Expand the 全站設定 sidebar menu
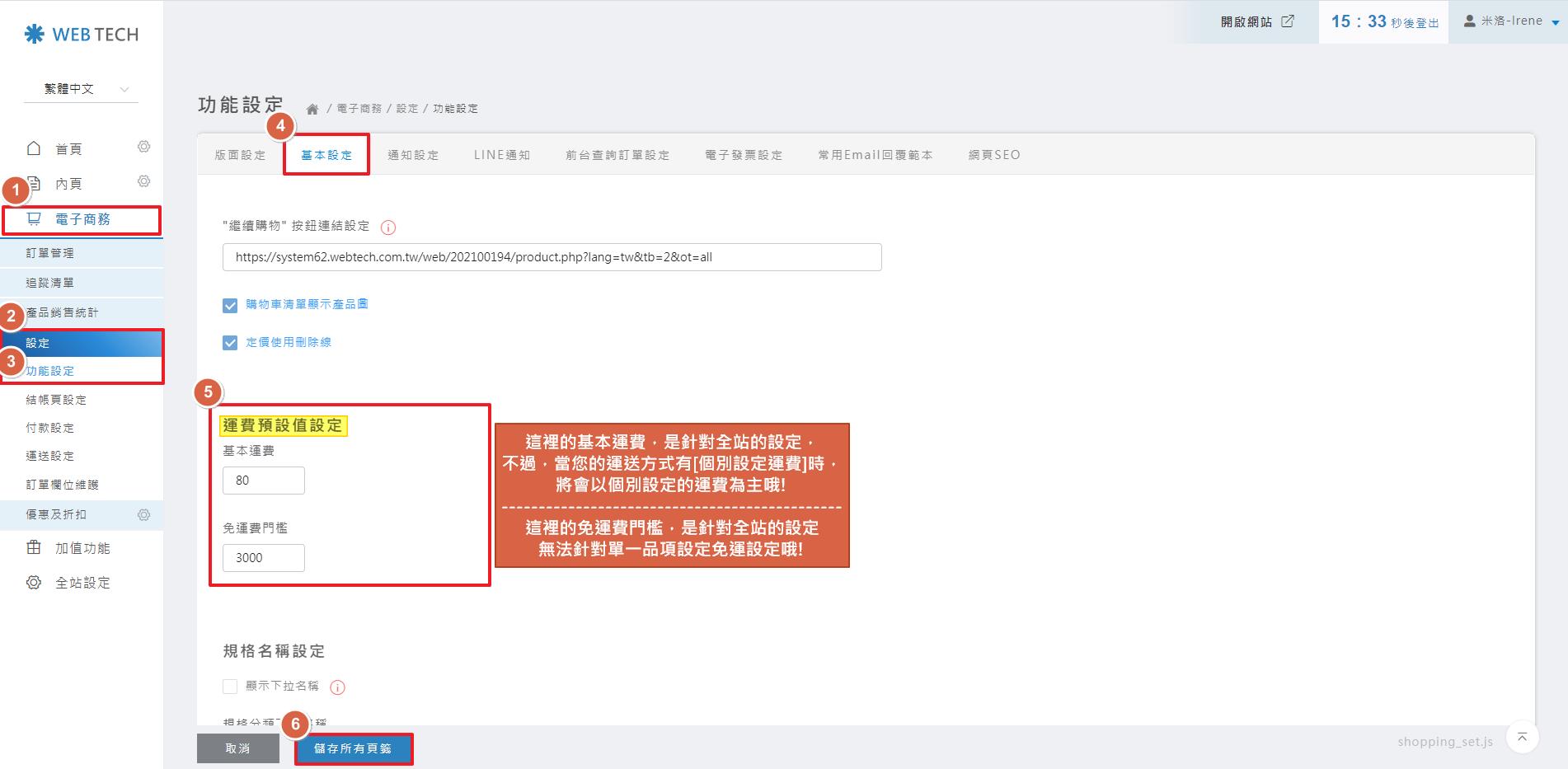 (82, 583)
